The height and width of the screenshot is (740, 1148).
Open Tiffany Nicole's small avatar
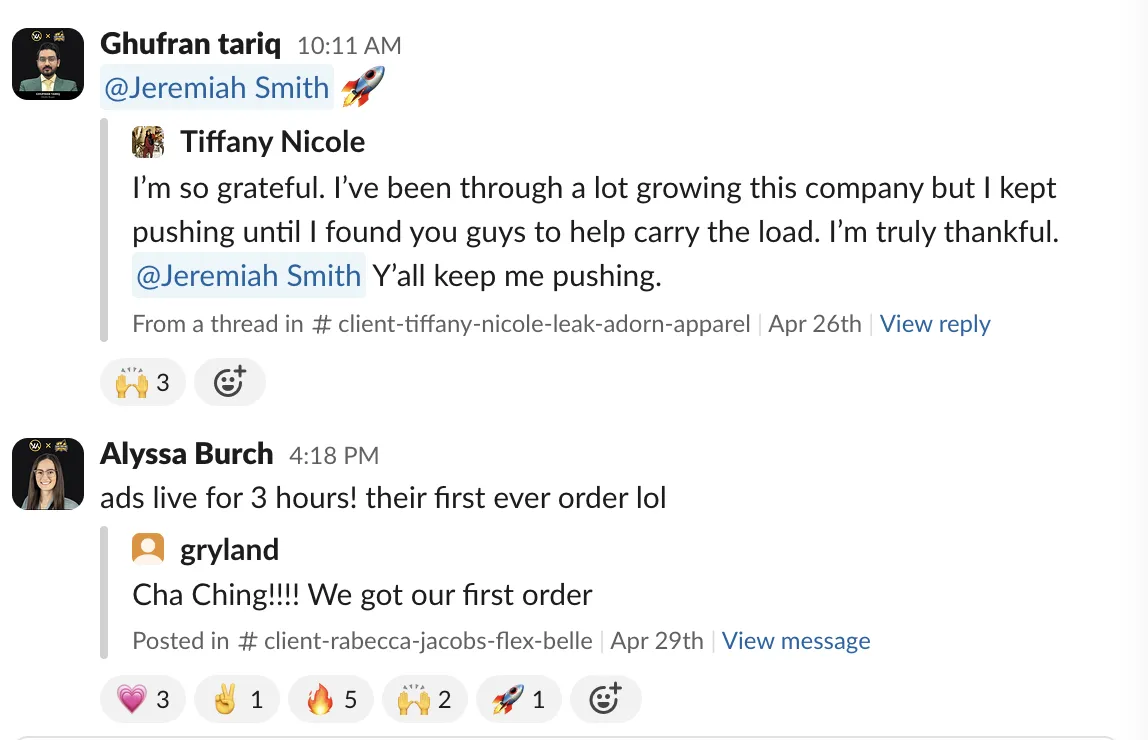(x=148, y=142)
